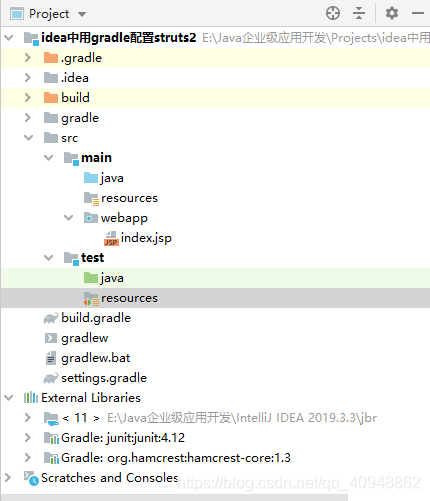
Task: Select the '.gradle' folder name
Action: [81, 58]
